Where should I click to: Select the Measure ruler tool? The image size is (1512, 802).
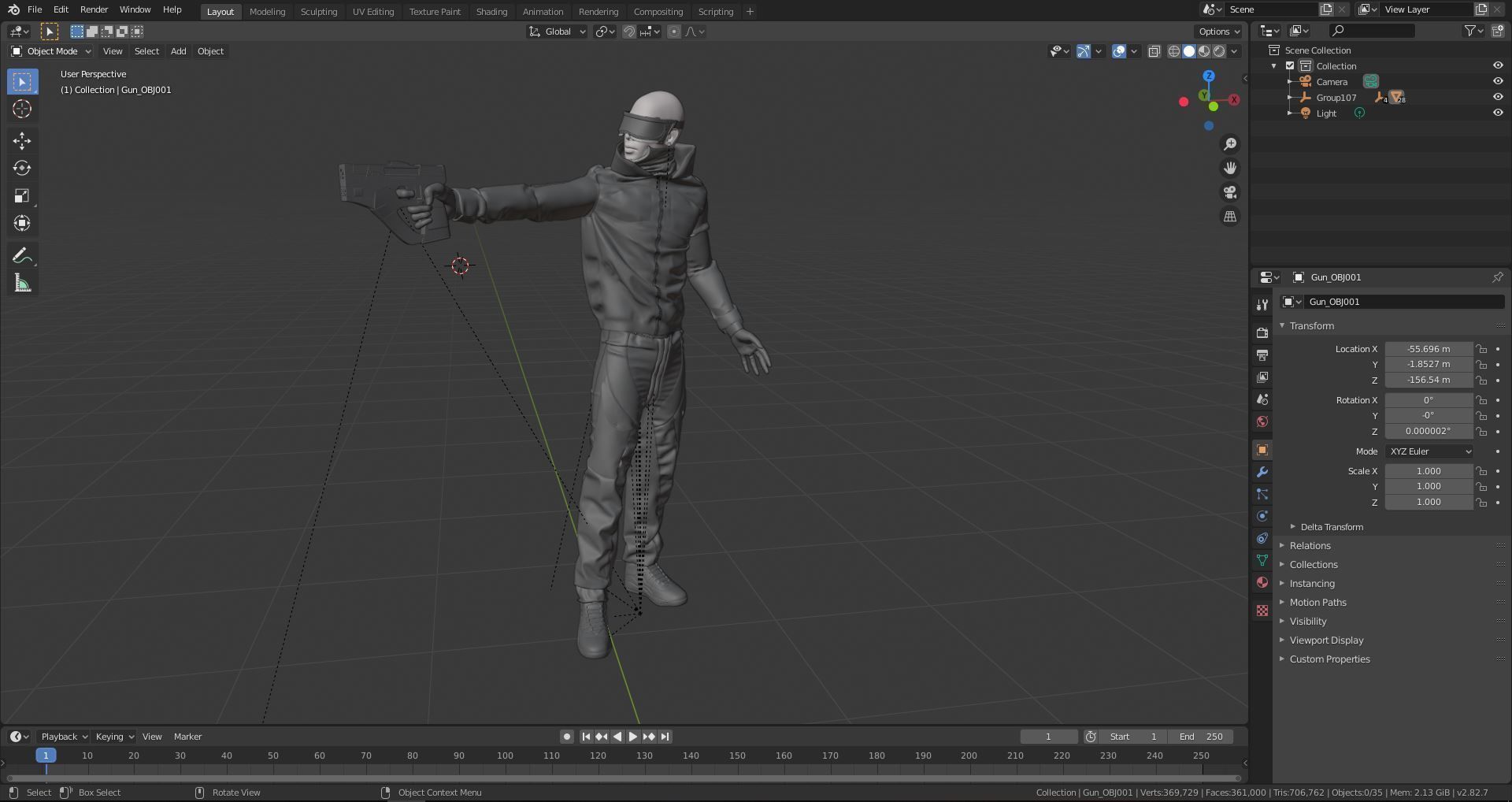[x=22, y=284]
